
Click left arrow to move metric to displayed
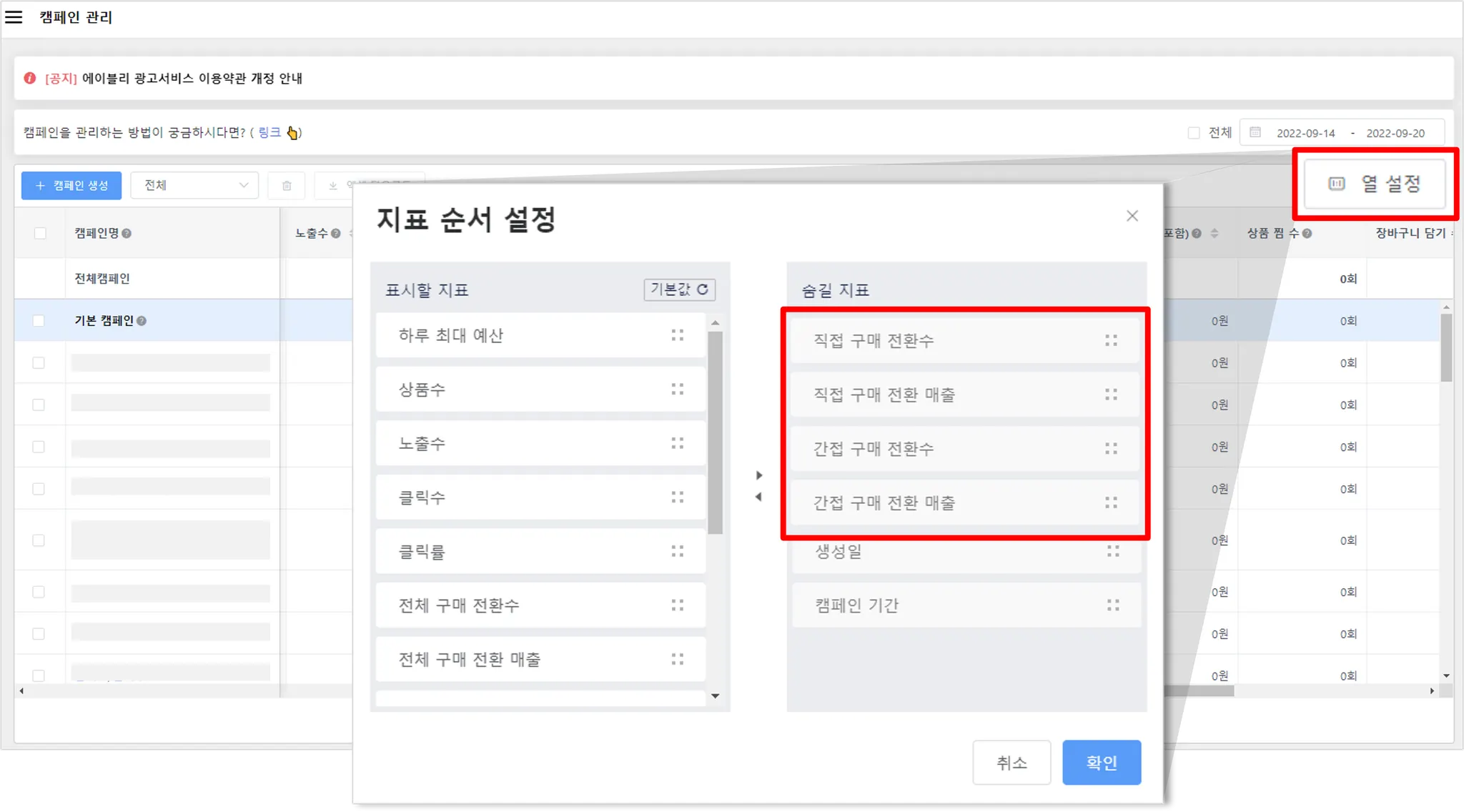pos(758,497)
